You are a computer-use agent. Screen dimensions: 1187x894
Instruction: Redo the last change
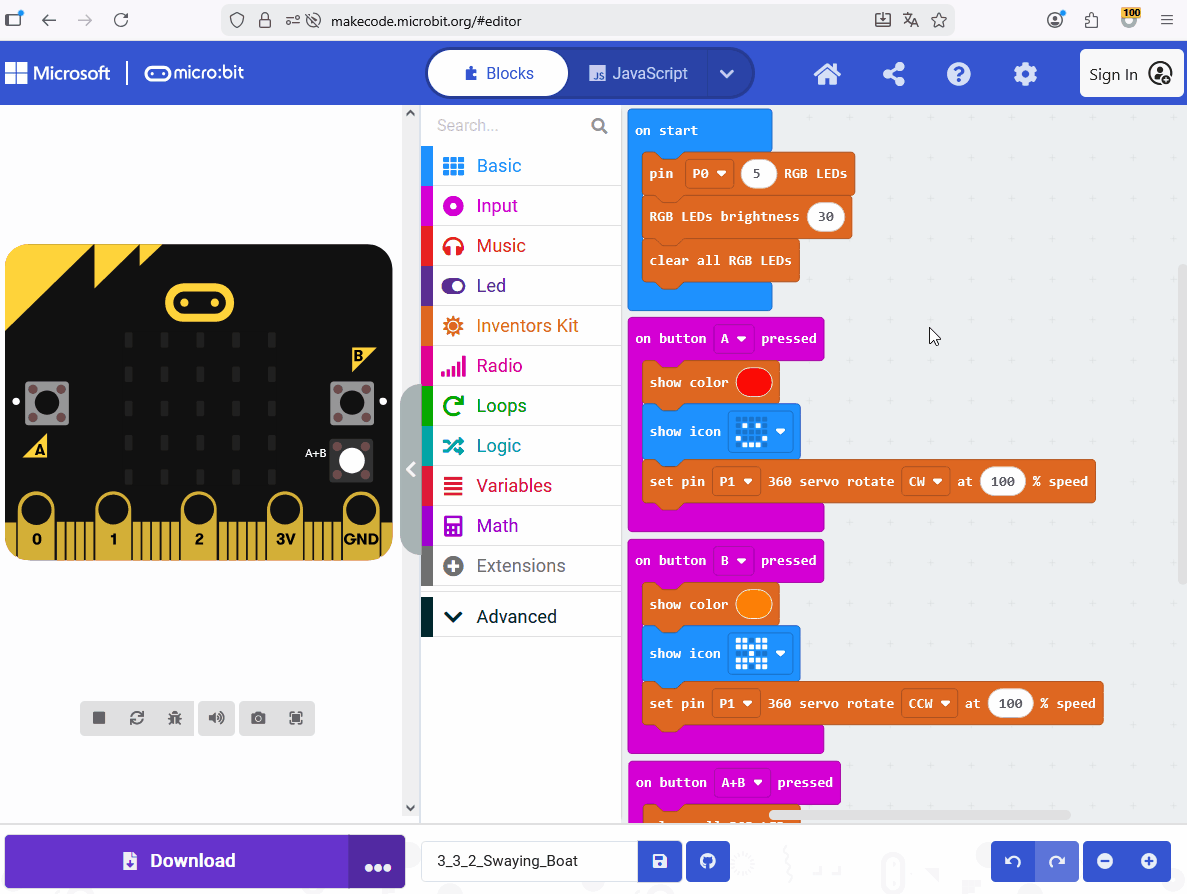[1057, 861]
